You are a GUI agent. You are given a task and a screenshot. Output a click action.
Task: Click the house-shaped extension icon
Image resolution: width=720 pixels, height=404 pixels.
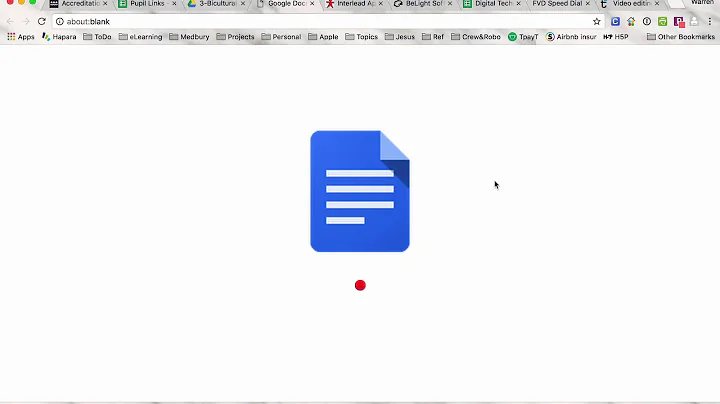[x=631, y=22]
